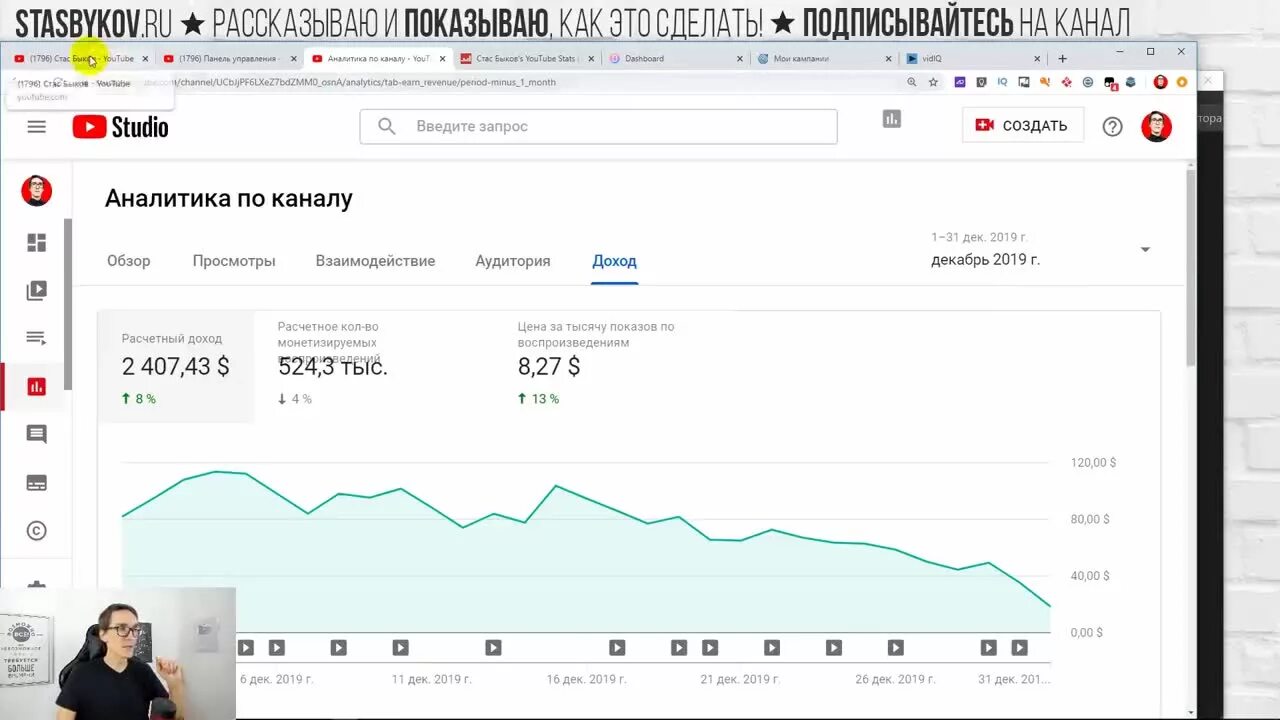
Task: Open the browser profile avatar in the toolbar
Action: click(x=1160, y=82)
